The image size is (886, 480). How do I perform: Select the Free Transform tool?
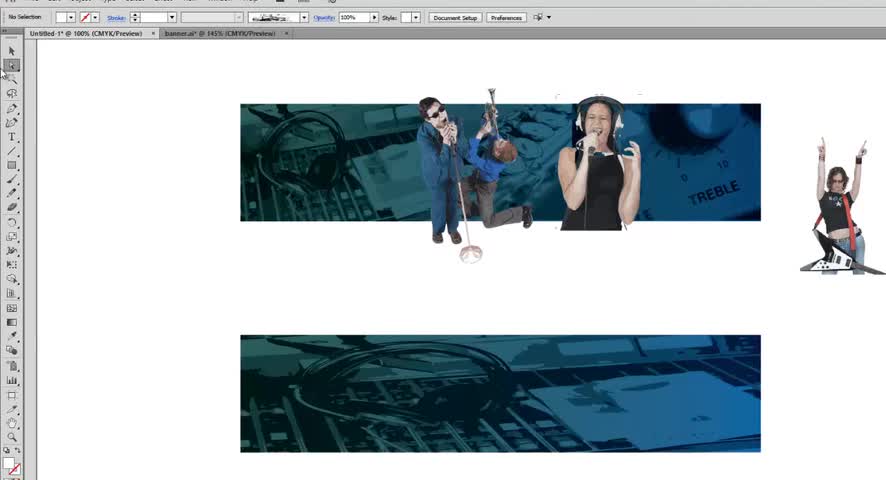pyautogui.click(x=12, y=265)
